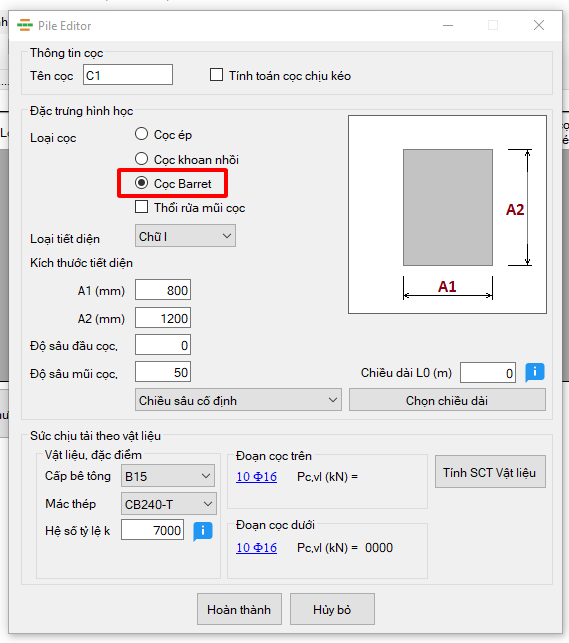Click the info icon beside Chiều dài L0
The image size is (569, 643).
pyautogui.click(x=535, y=372)
